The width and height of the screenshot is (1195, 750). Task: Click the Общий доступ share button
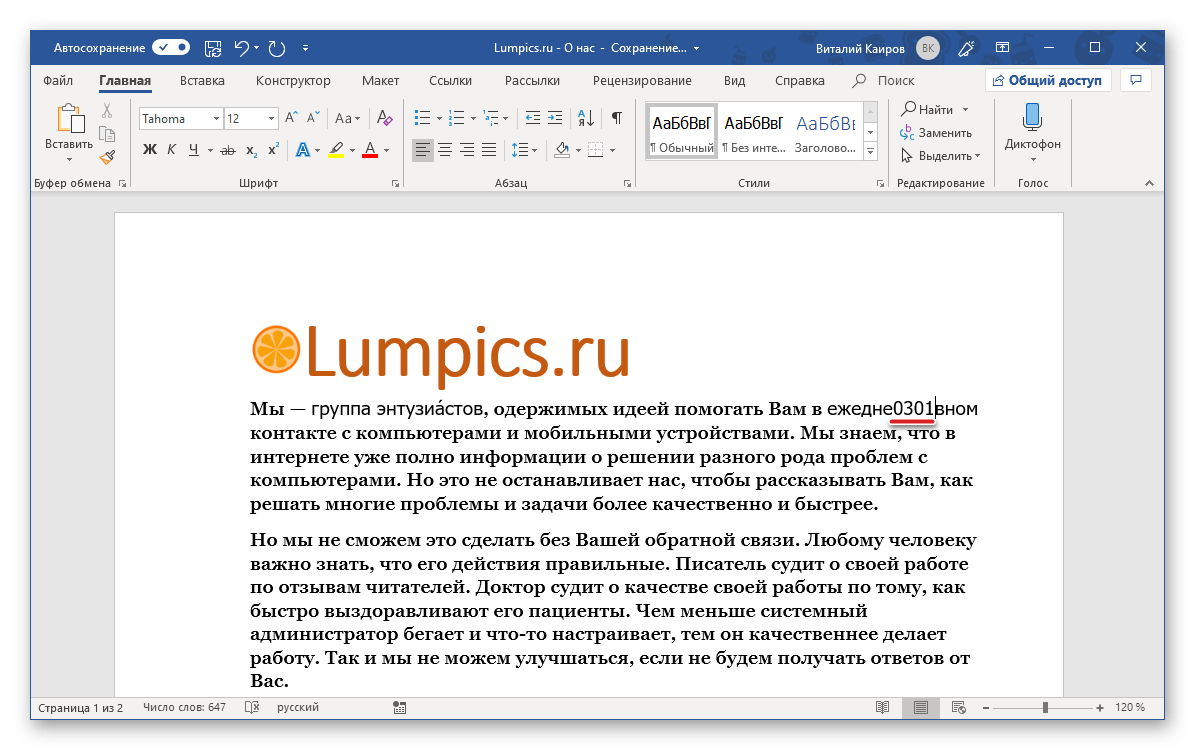click(x=1047, y=80)
